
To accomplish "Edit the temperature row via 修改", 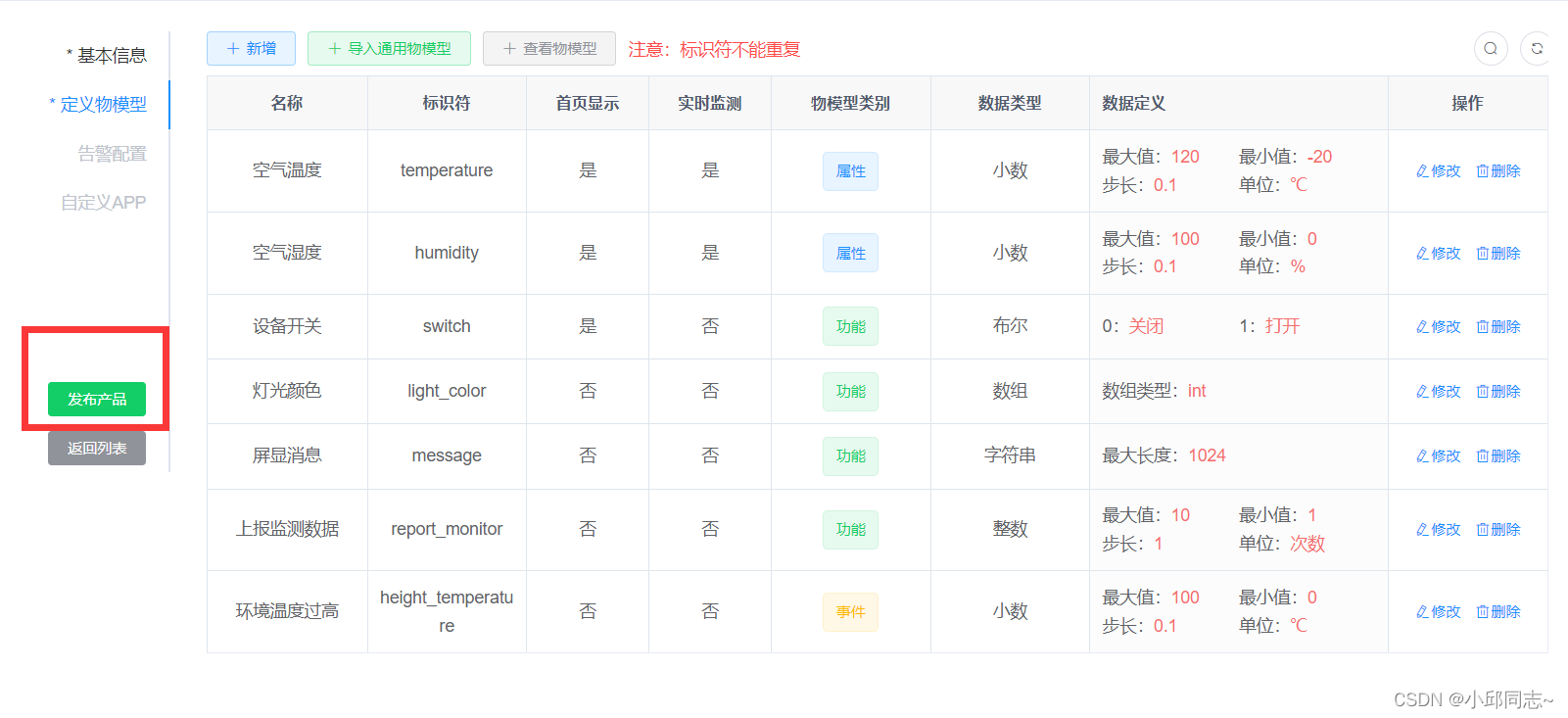I will tap(1438, 170).
